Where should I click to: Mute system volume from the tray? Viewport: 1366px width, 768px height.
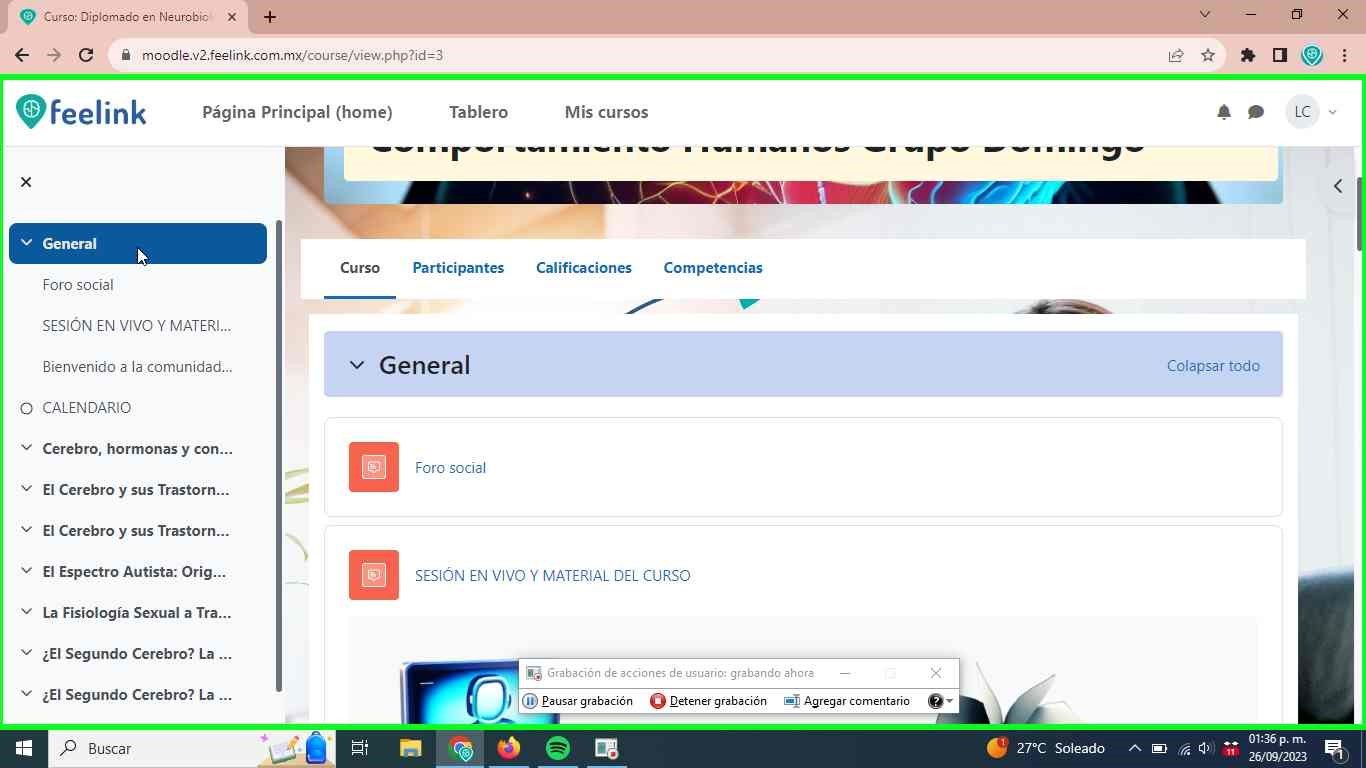click(x=1204, y=748)
